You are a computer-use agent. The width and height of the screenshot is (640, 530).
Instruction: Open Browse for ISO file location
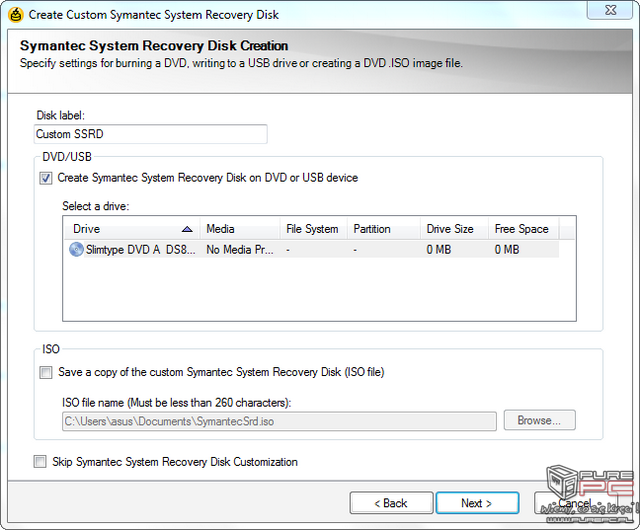click(x=540, y=420)
